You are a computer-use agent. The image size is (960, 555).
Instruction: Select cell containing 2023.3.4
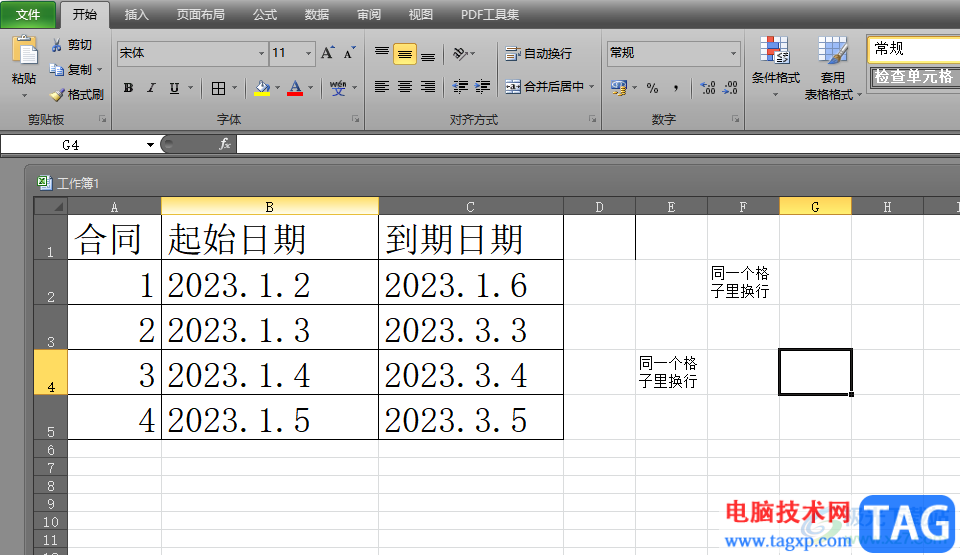(x=470, y=372)
